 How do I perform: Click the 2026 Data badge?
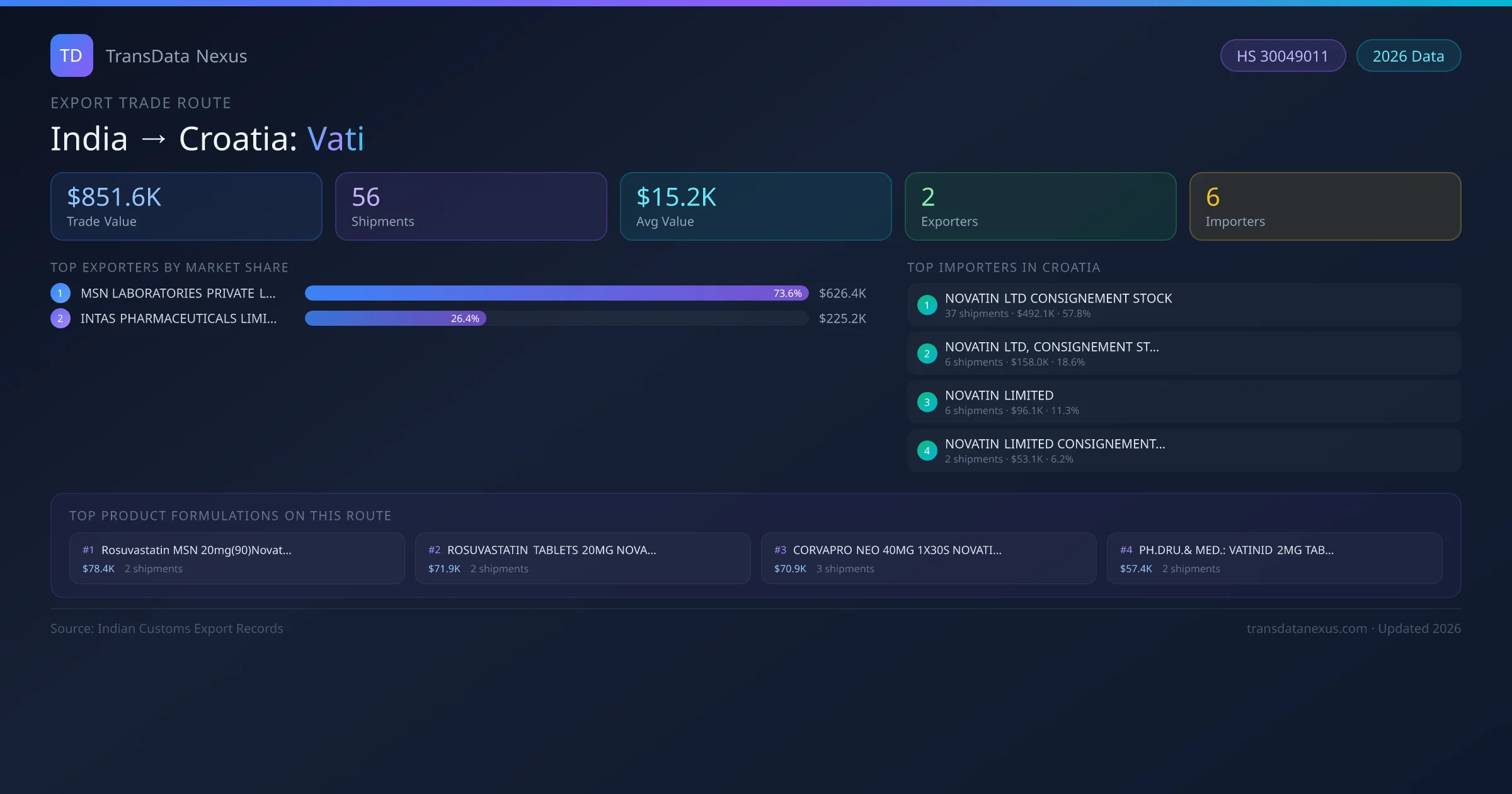[1408, 56]
